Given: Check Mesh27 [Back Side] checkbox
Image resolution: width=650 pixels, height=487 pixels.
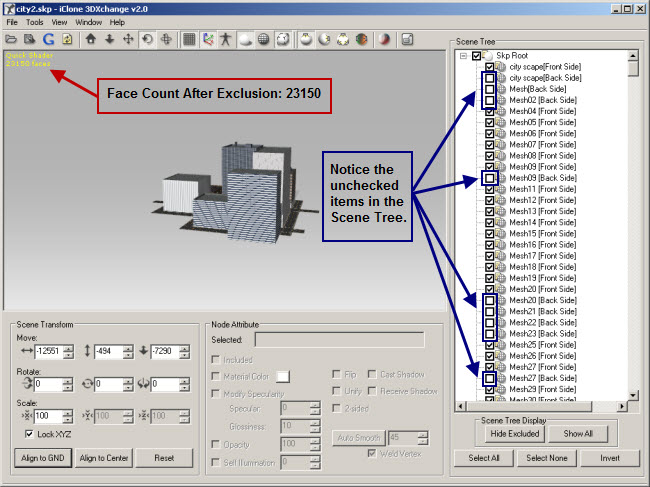Looking at the screenshot, I should pos(490,378).
